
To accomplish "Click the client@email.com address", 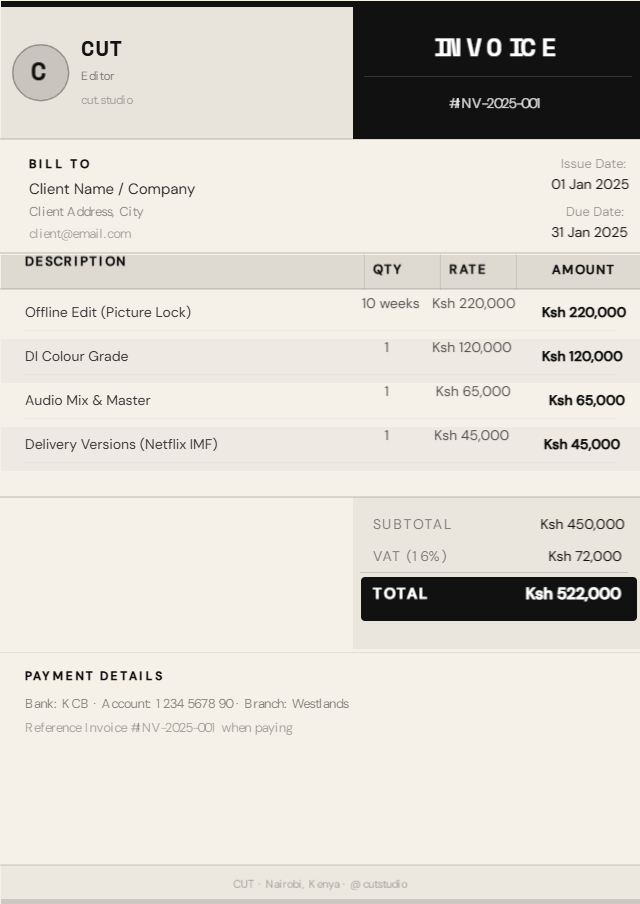I will pyautogui.click(x=80, y=233).
